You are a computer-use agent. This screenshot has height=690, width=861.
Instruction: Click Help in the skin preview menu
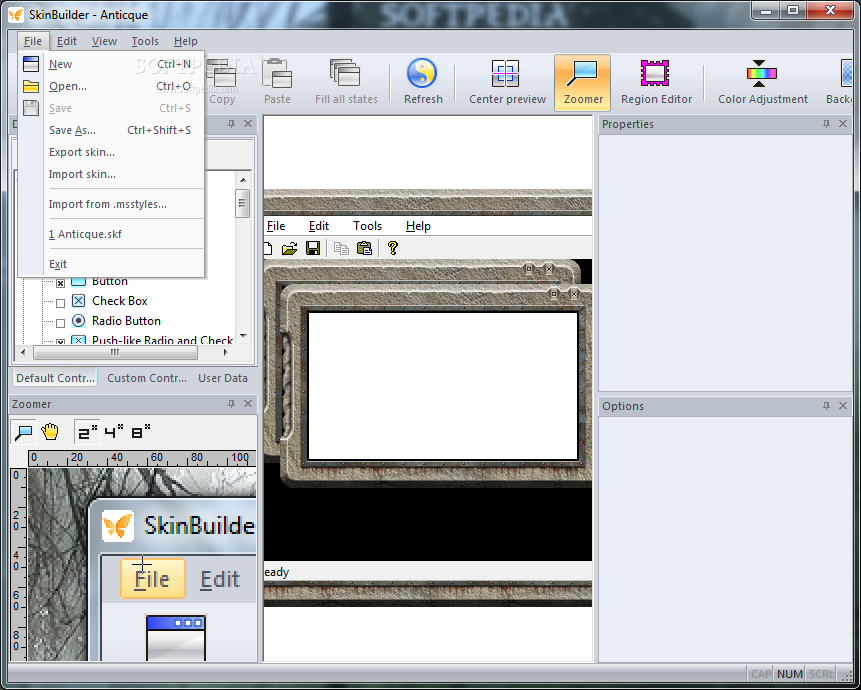(418, 226)
